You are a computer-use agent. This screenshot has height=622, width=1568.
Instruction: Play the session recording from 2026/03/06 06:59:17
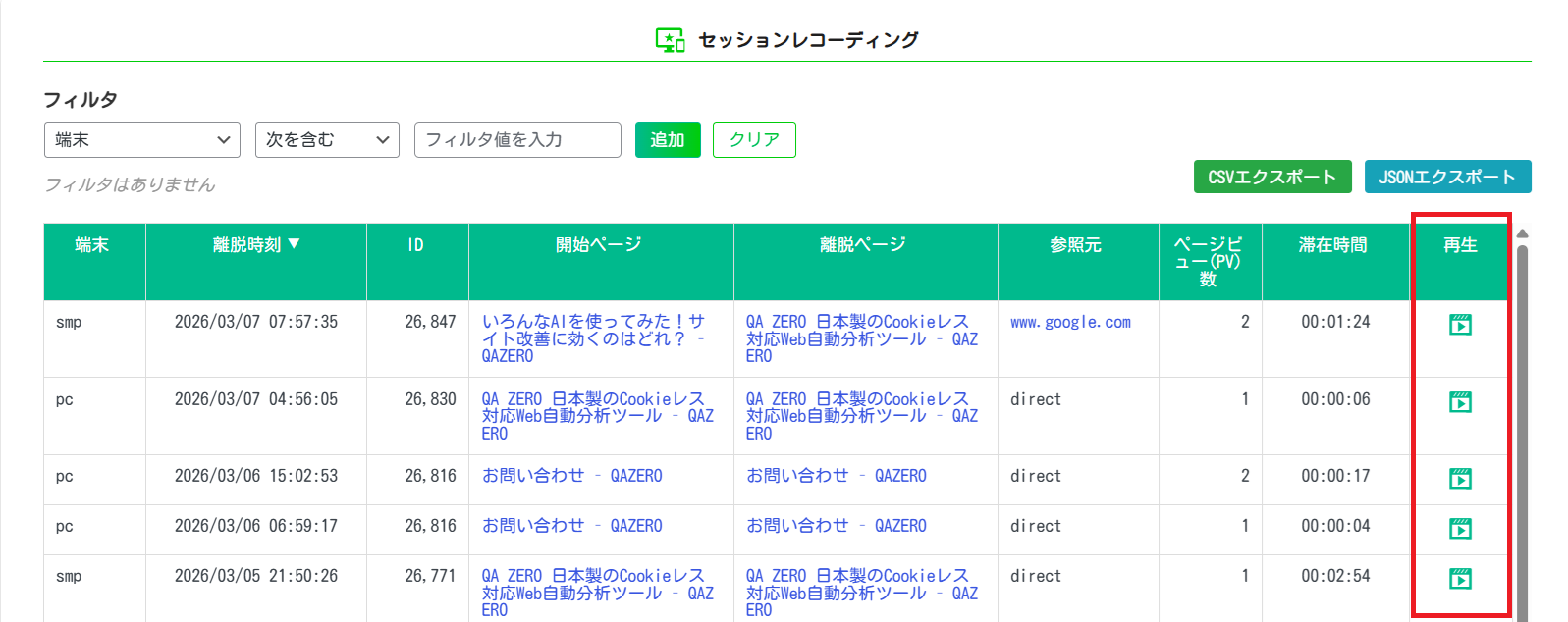(x=1460, y=529)
